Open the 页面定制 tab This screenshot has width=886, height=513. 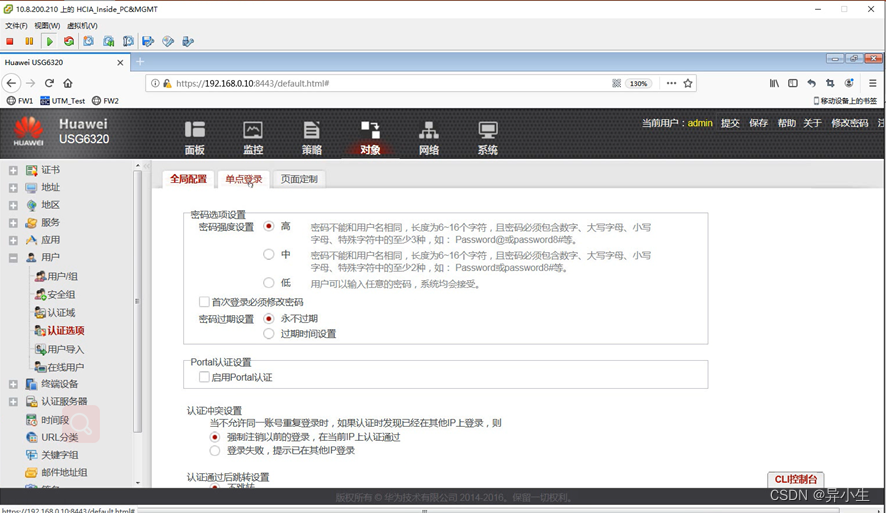click(299, 180)
